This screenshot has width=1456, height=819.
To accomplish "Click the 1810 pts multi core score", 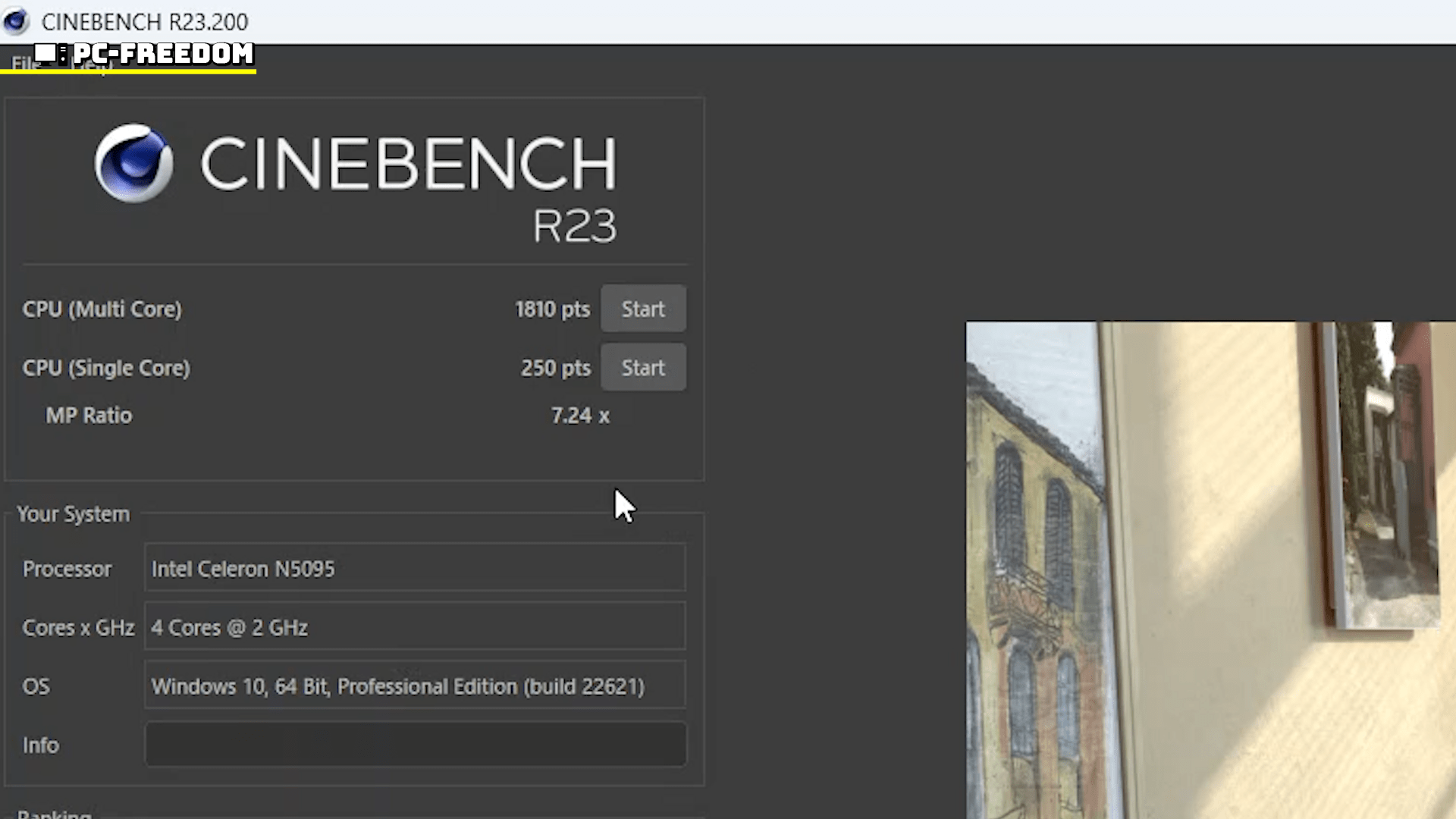I will tap(551, 309).
